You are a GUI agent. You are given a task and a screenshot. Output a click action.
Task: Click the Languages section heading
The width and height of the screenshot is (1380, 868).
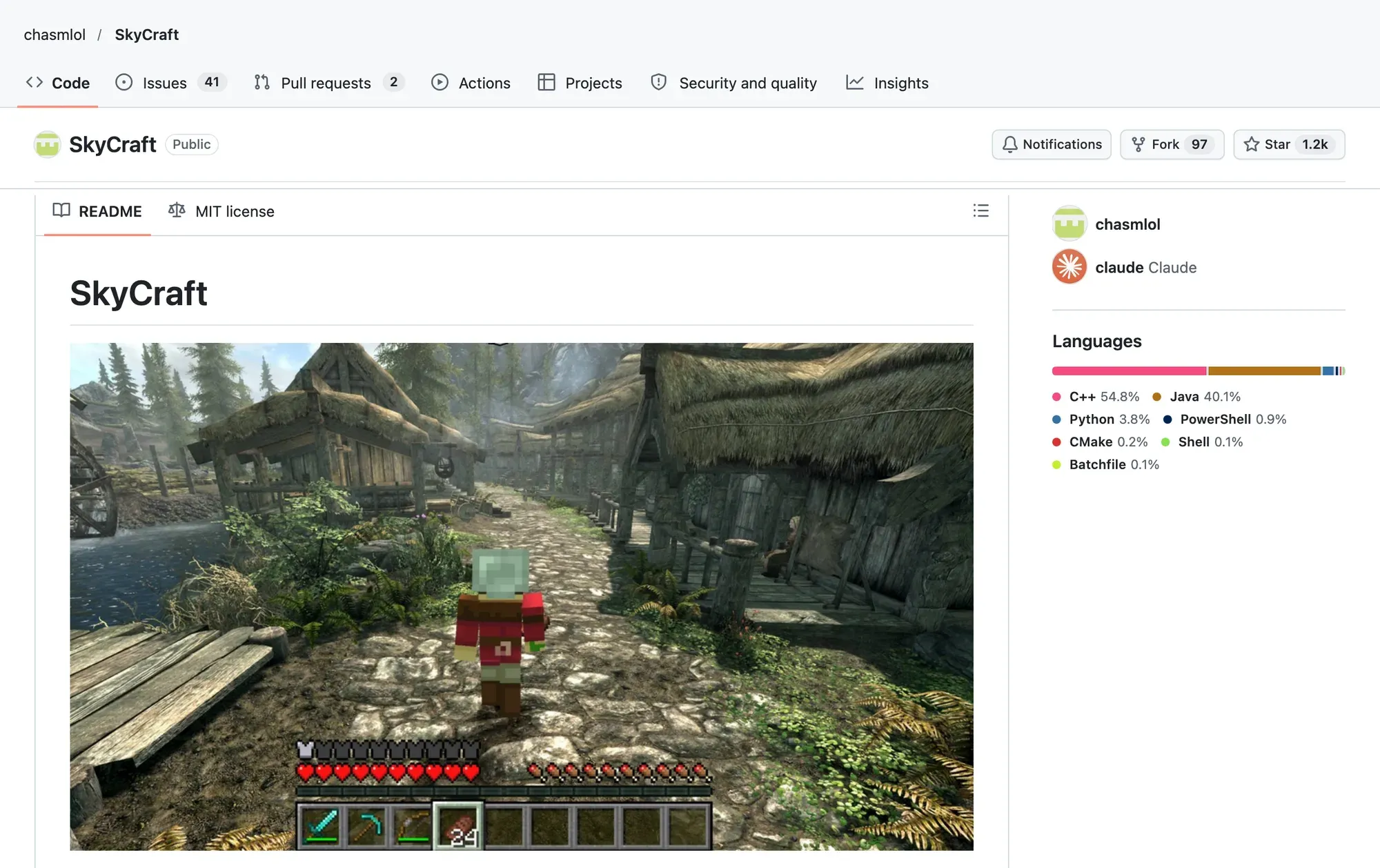tap(1096, 342)
